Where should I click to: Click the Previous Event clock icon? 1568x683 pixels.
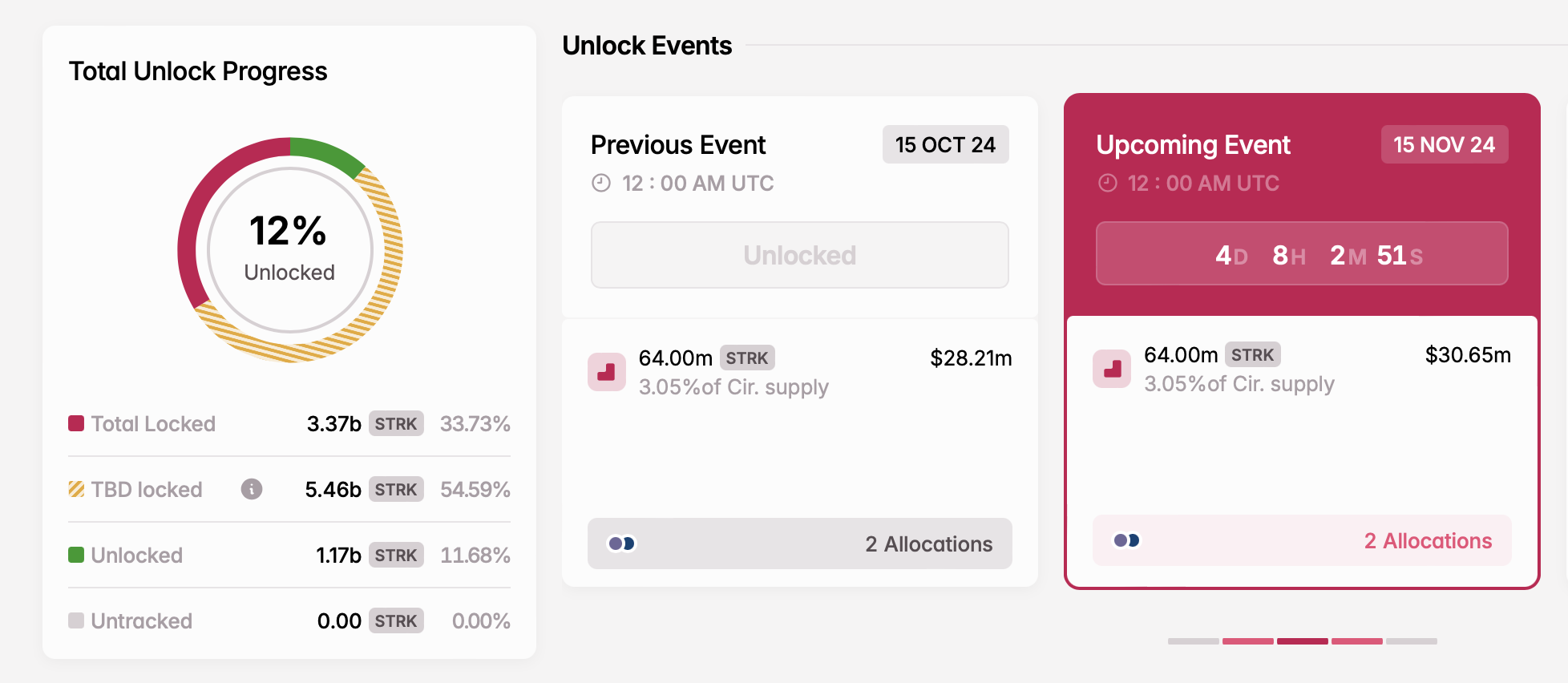tap(601, 184)
